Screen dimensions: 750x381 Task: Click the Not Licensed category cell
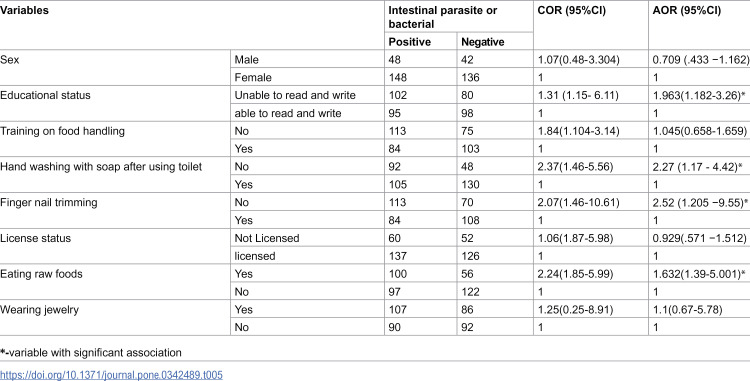(266, 238)
